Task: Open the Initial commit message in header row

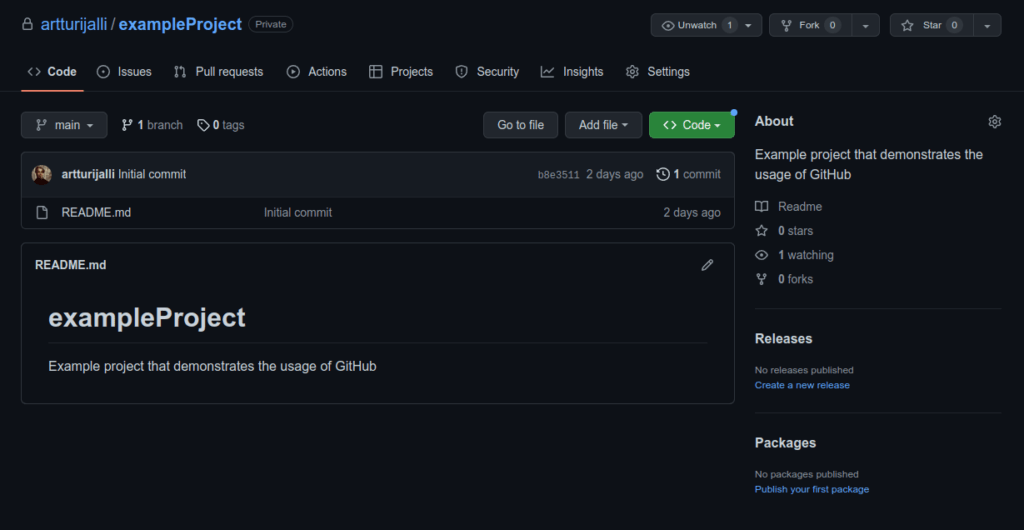Action: [x=152, y=174]
